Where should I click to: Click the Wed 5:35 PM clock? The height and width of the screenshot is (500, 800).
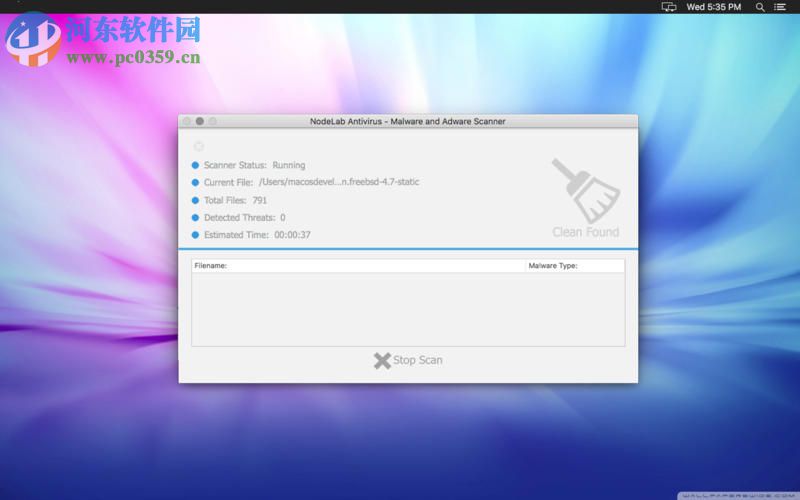(x=714, y=7)
